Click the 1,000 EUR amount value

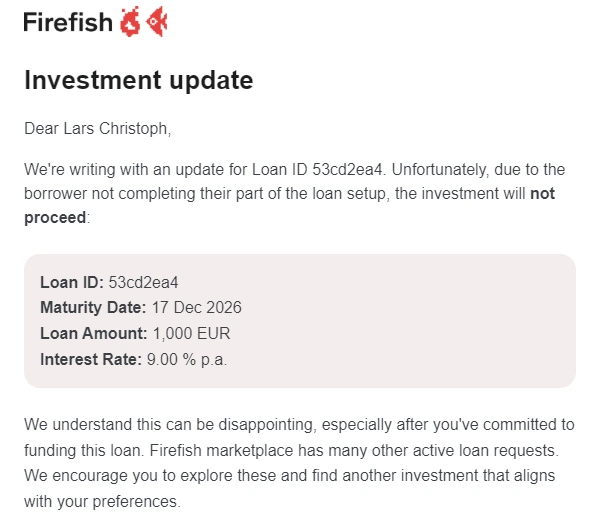pyautogui.click(x=191, y=334)
